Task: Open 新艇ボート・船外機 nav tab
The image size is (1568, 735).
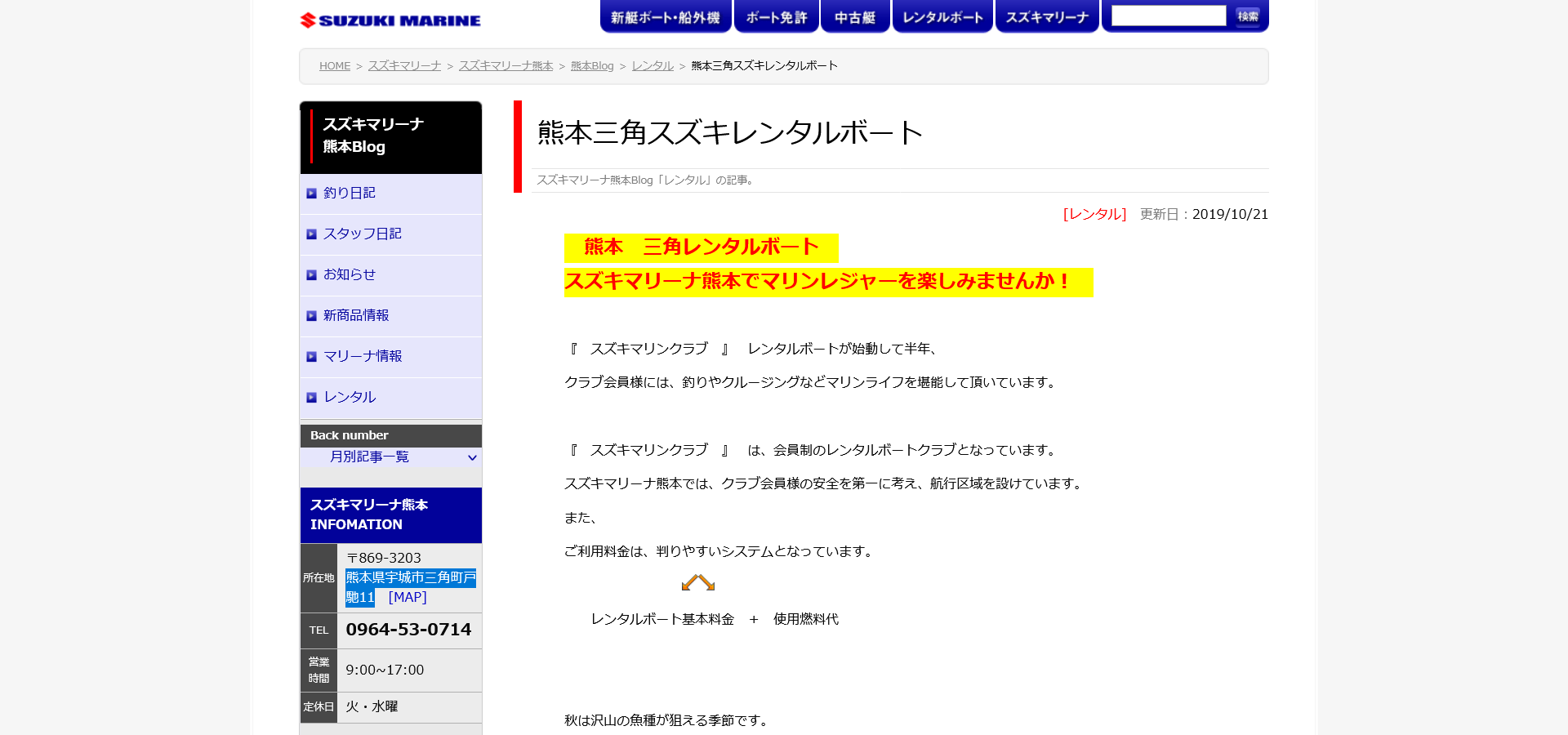Action: tap(666, 16)
